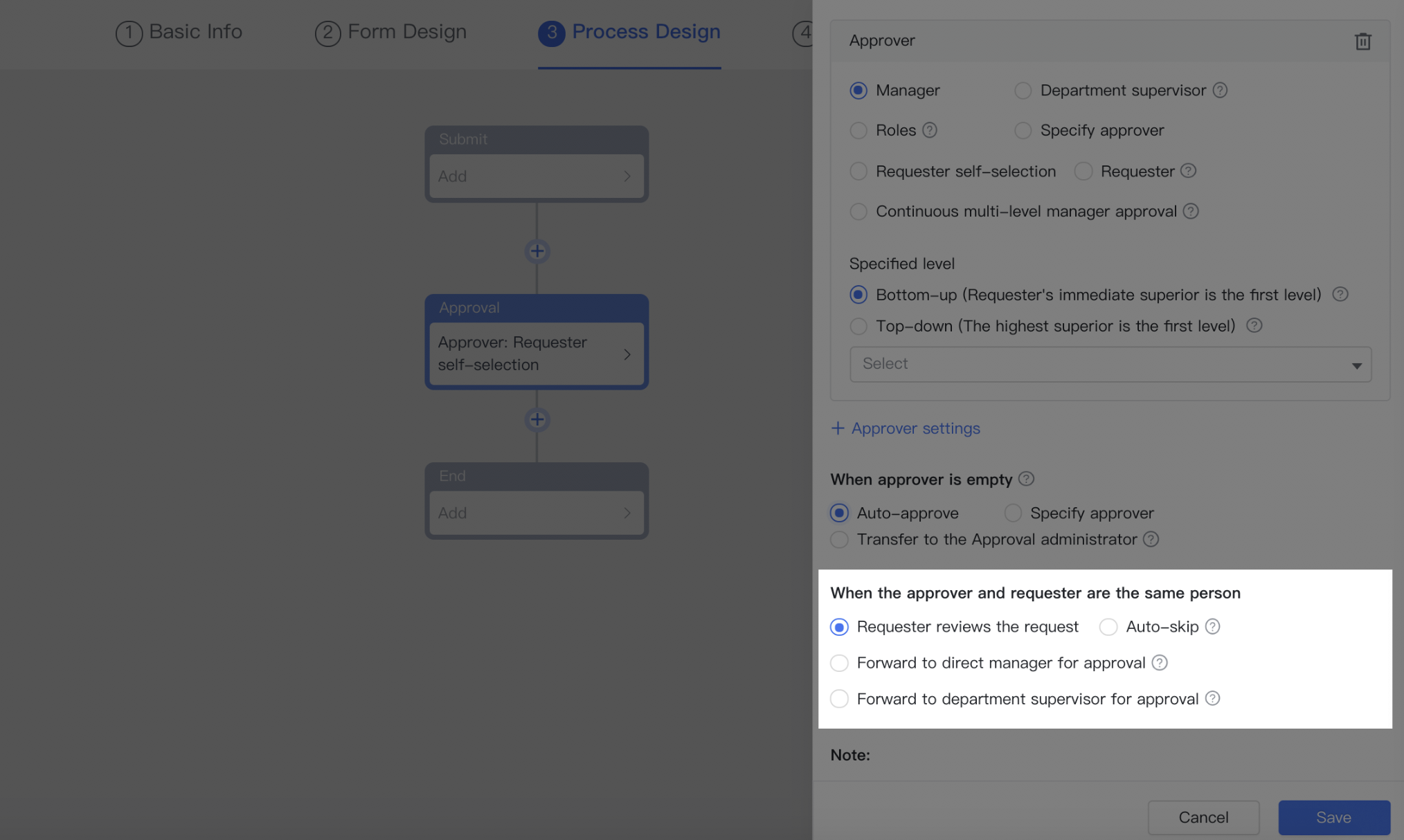Select Top-down specified level option

point(858,326)
